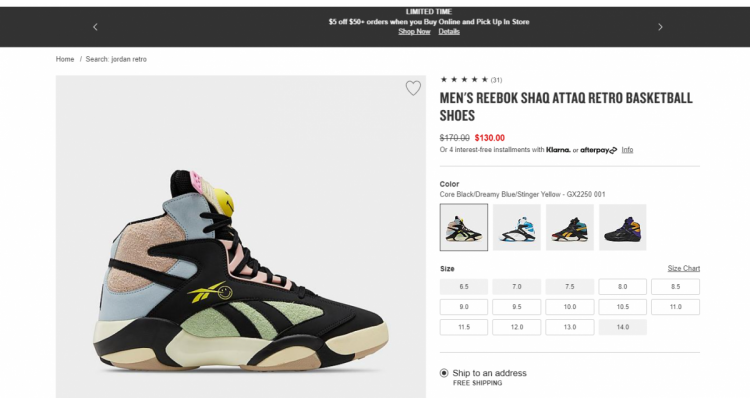The height and width of the screenshot is (400, 750).
Task: Select size 9.5
Action: pyautogui.click(x=517, y=307)
